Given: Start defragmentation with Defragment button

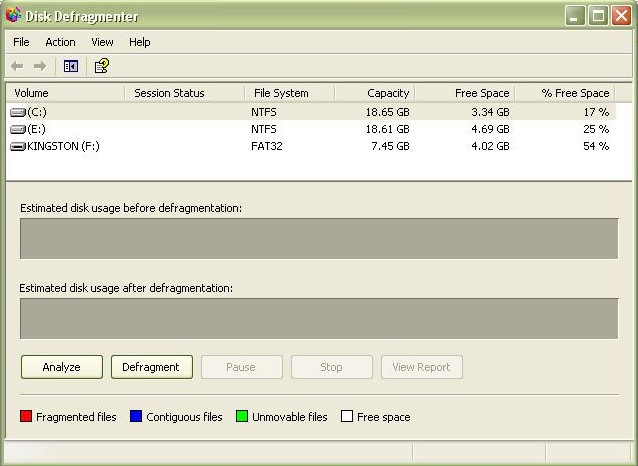Looking at the screenshot, I should 151,367.
